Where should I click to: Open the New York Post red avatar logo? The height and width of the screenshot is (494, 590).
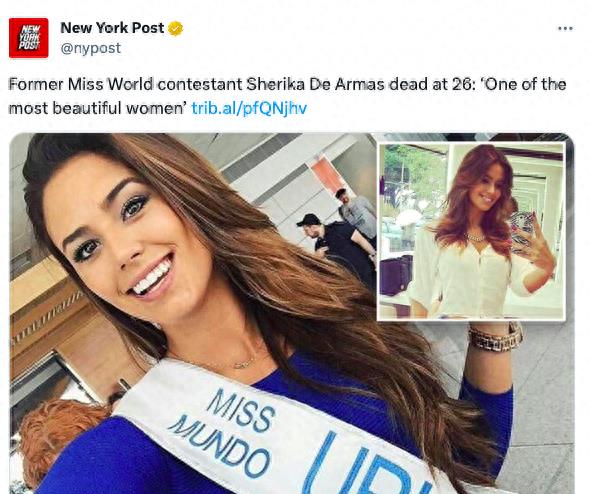coord(29,38)
